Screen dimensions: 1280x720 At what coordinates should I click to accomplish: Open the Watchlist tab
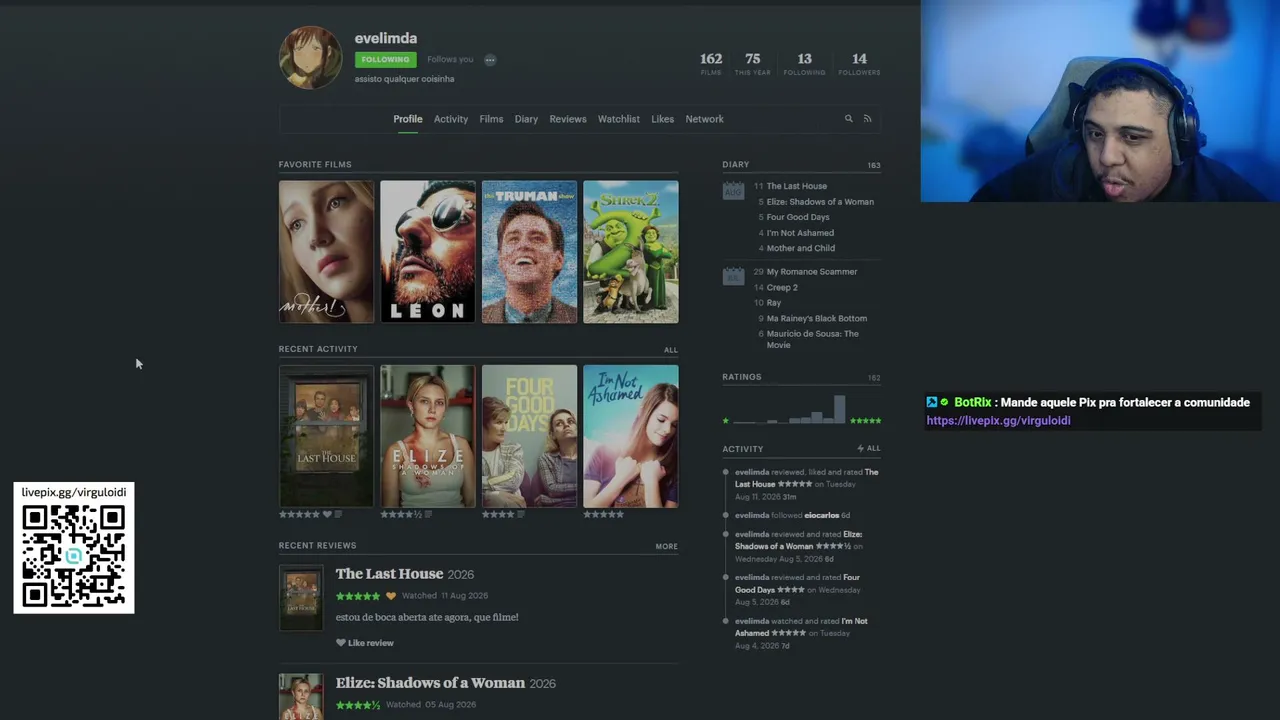[619, 119]
